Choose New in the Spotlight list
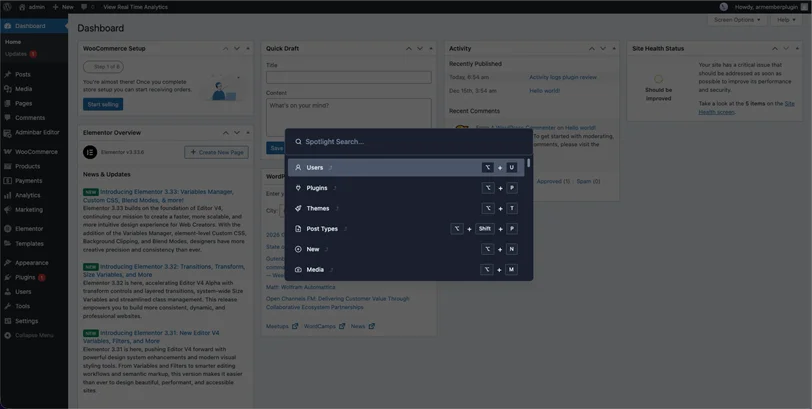Image resolution: width=812 pixels, height=409 pixels. pos(406,249)
